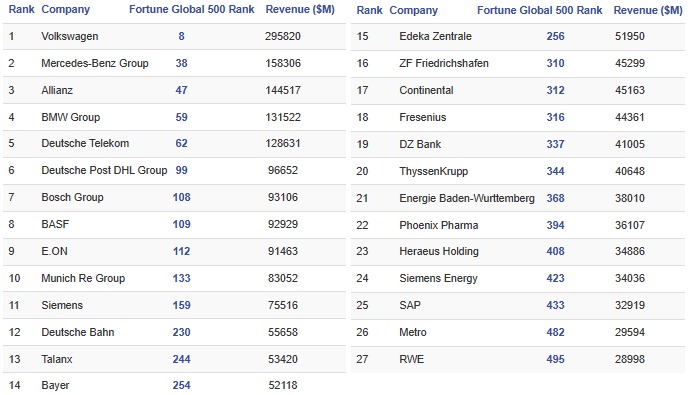
Task: Select Fortune Global 500 rank 38 link
Action: [x=181, y=63]
